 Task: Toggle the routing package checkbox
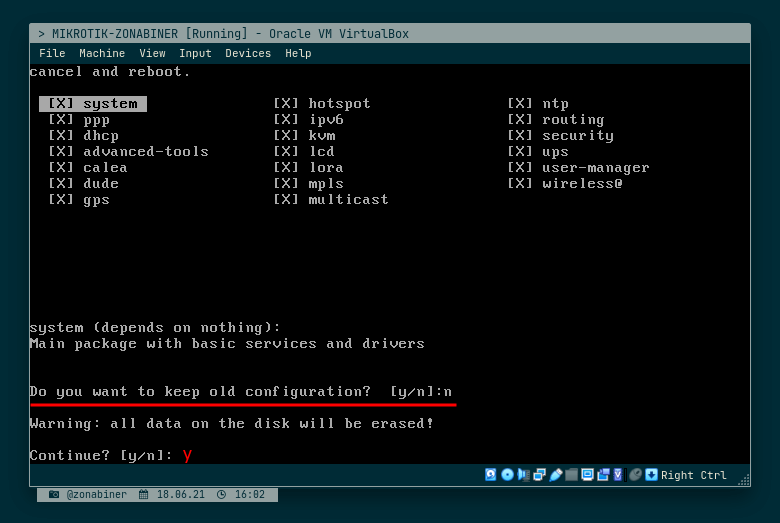click(x=520, y=119)
